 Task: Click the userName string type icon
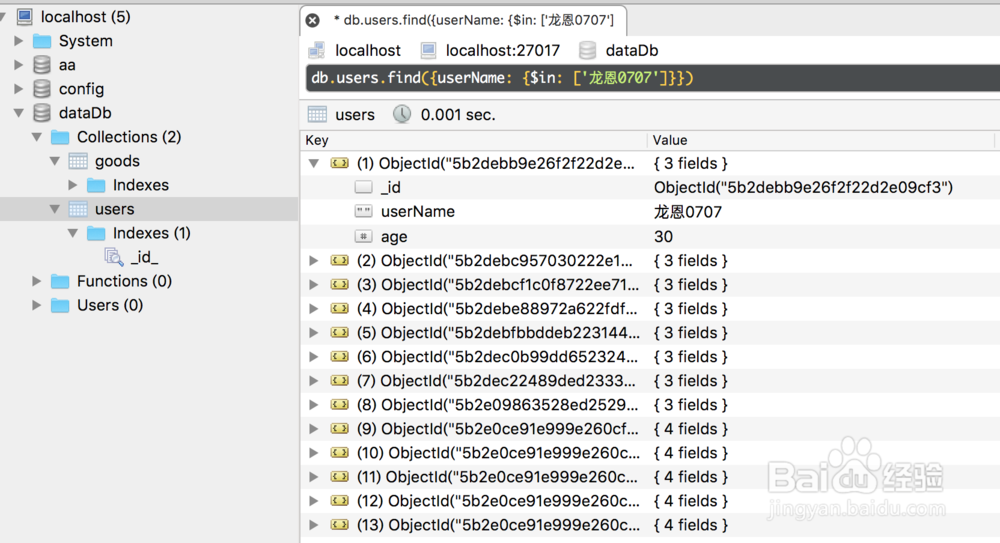click(364, 211)
